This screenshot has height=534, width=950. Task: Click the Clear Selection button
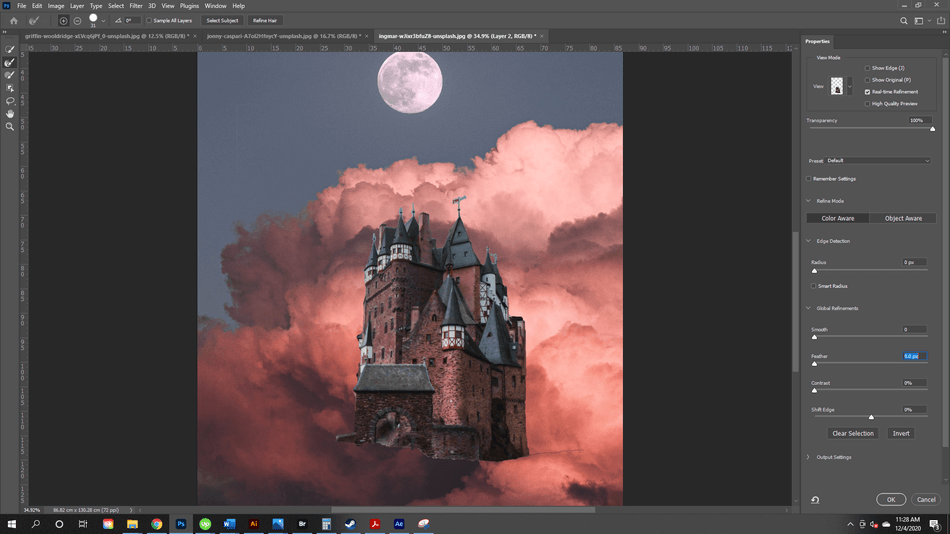click(852, 433)
